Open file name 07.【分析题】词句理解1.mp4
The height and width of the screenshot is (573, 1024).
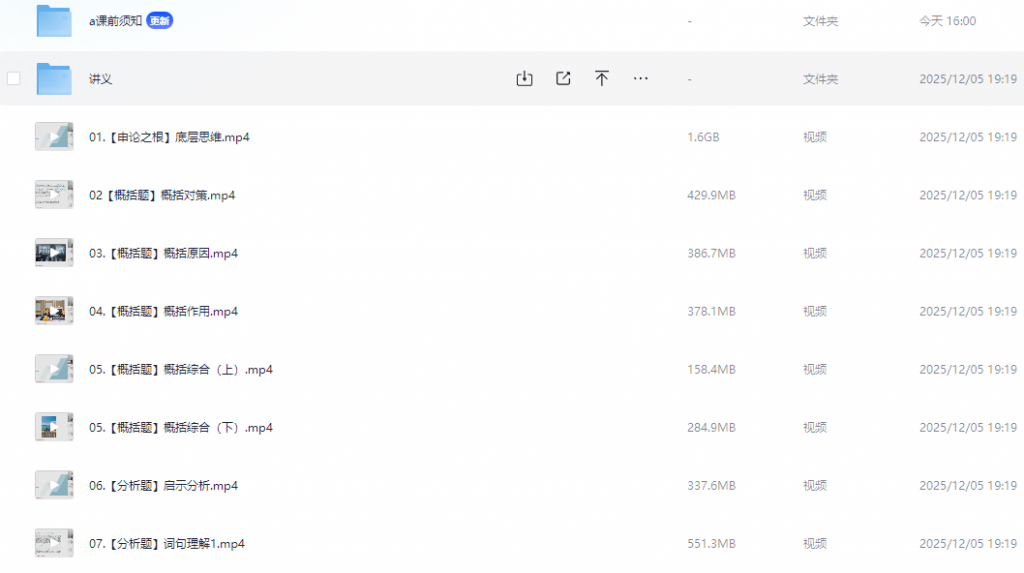point(166,544)
